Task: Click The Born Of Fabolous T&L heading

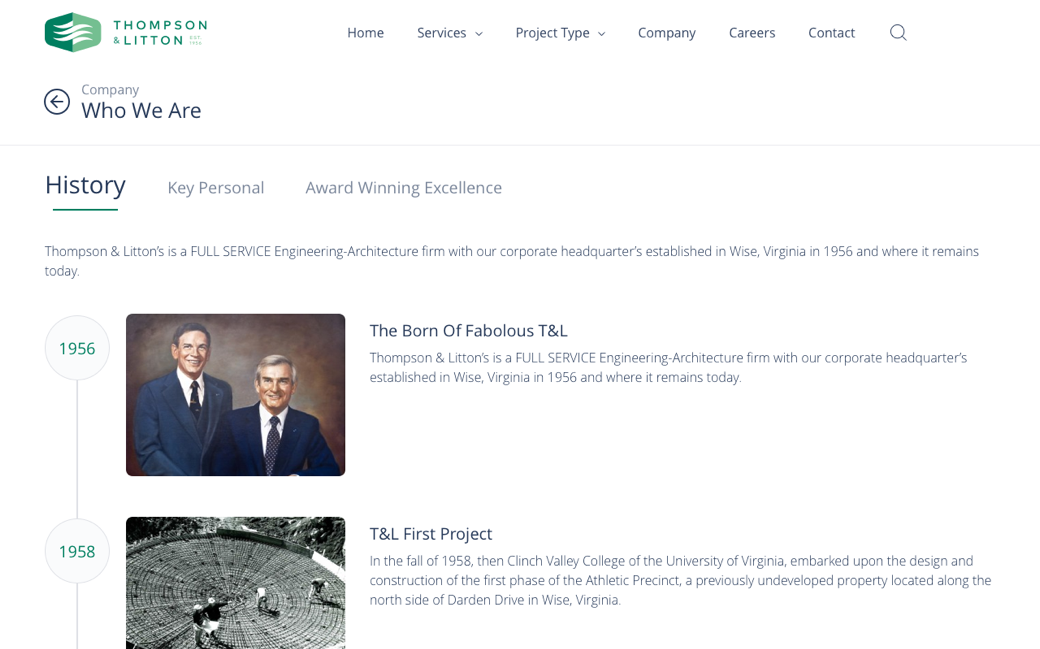Action: [x=468, y=330]
